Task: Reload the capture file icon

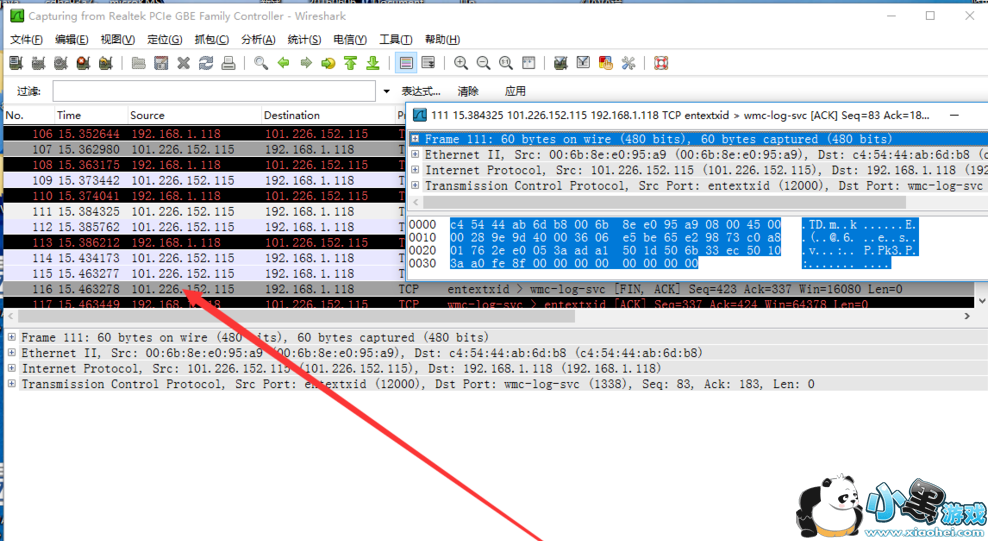Action: coord(206,63)
